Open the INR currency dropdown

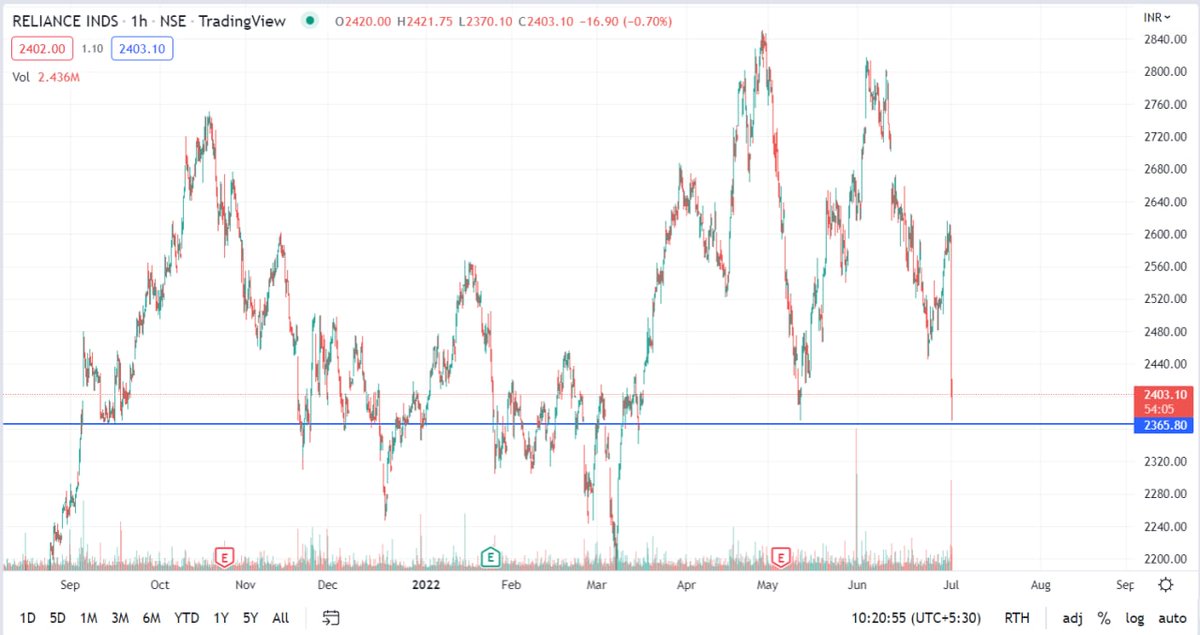pos(1157,17)
